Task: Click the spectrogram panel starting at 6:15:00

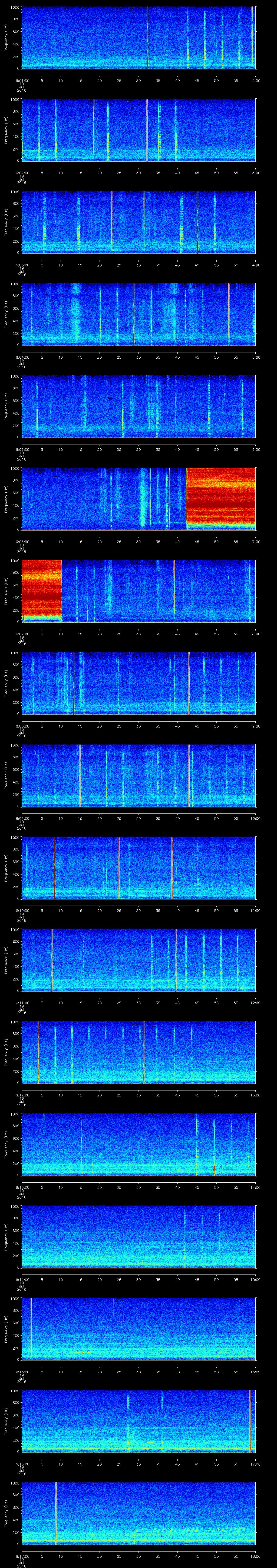Action: 138,1329
